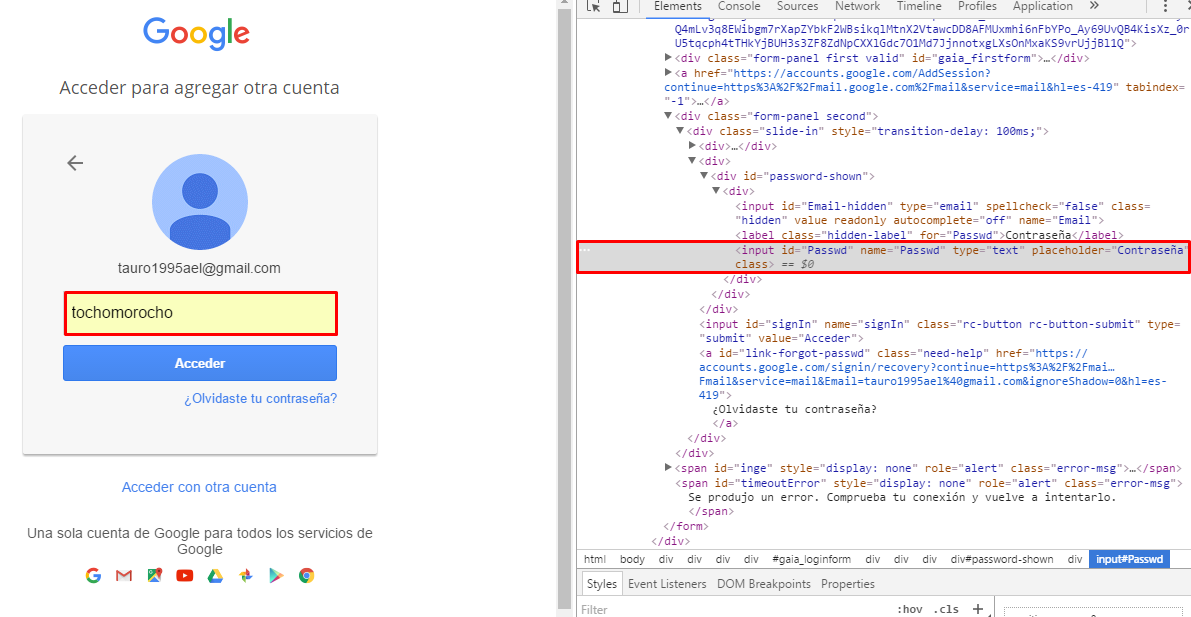Click the back arrow on login card
The height and width of the screenshot is (617, 1191).
pos(74,163)
